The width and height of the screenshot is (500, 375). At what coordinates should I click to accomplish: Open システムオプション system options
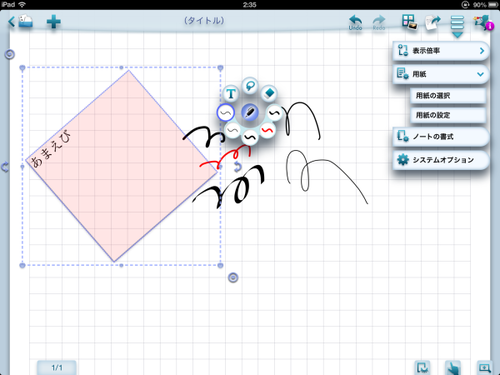pos(441,160)
